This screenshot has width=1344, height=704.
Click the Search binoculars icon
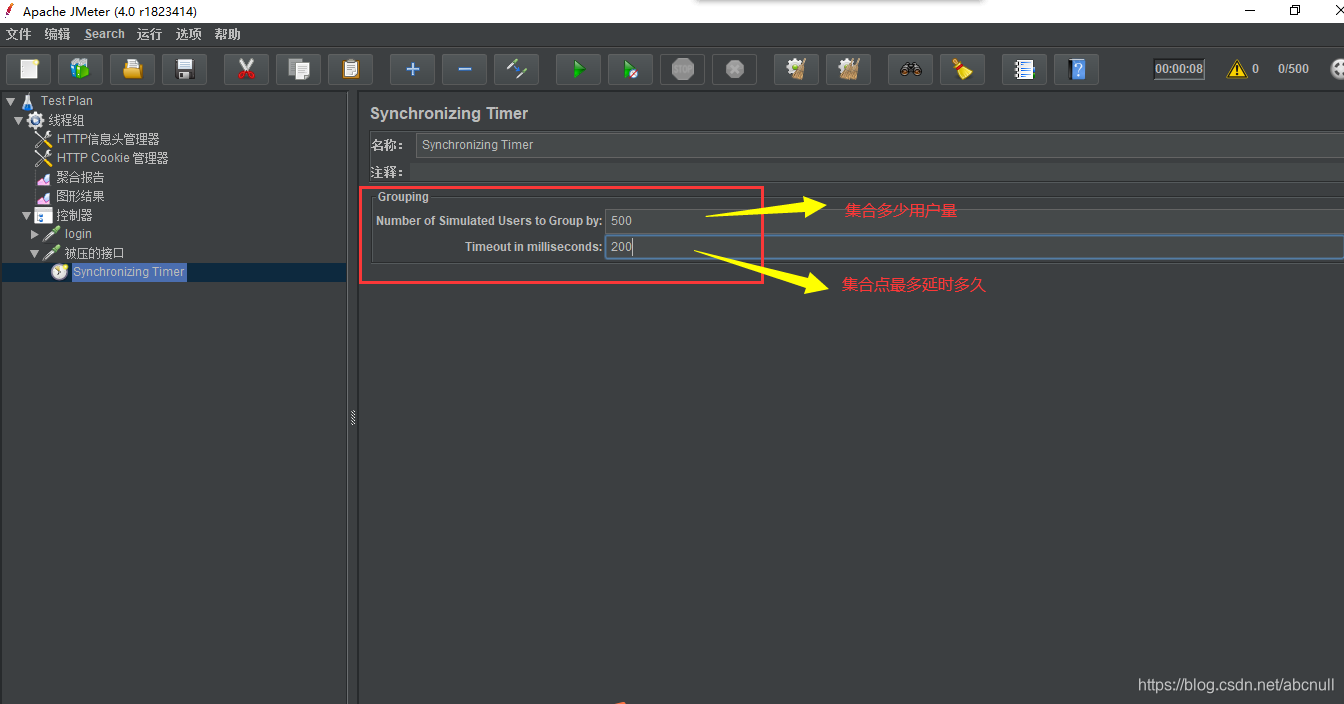point(910,69)
